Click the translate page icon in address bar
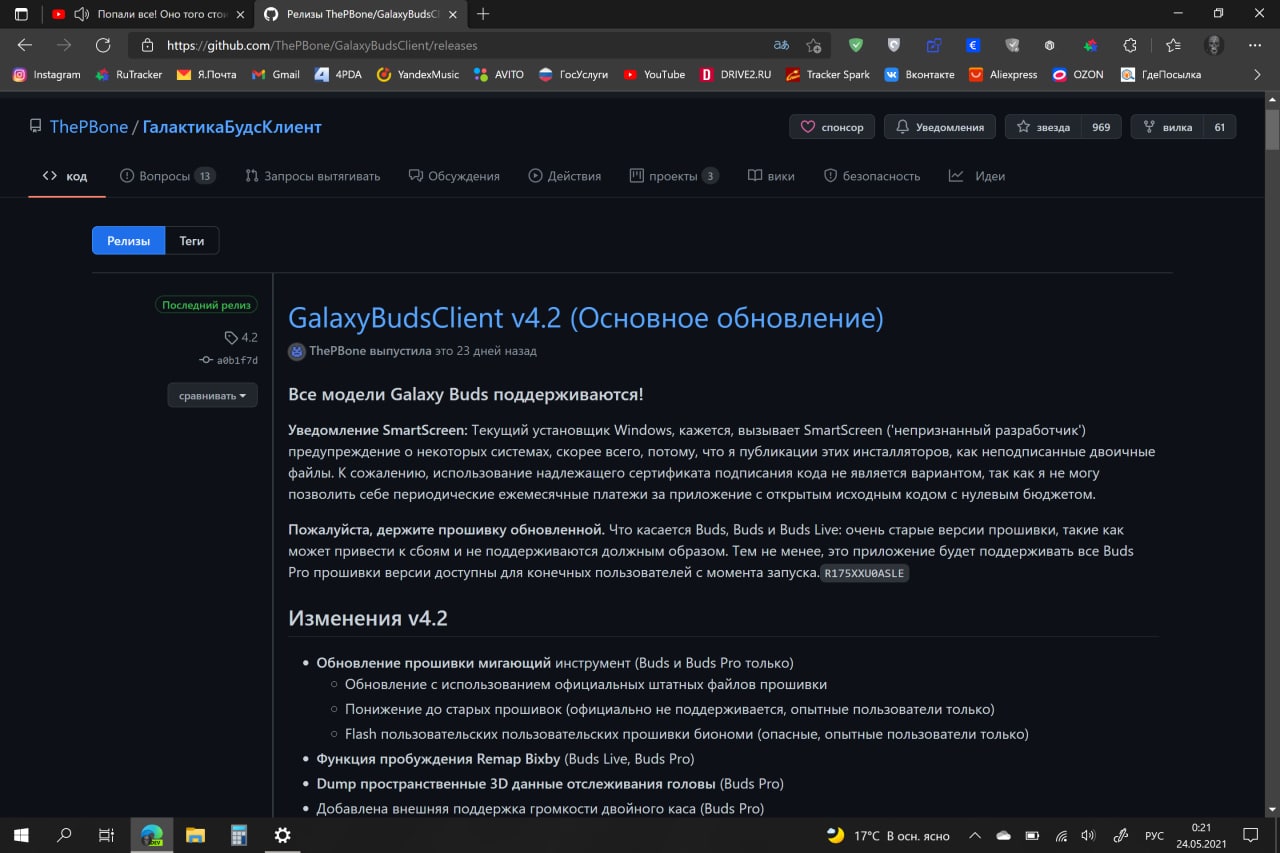The width and height of the screenshot is (1280, 853). 781,45
